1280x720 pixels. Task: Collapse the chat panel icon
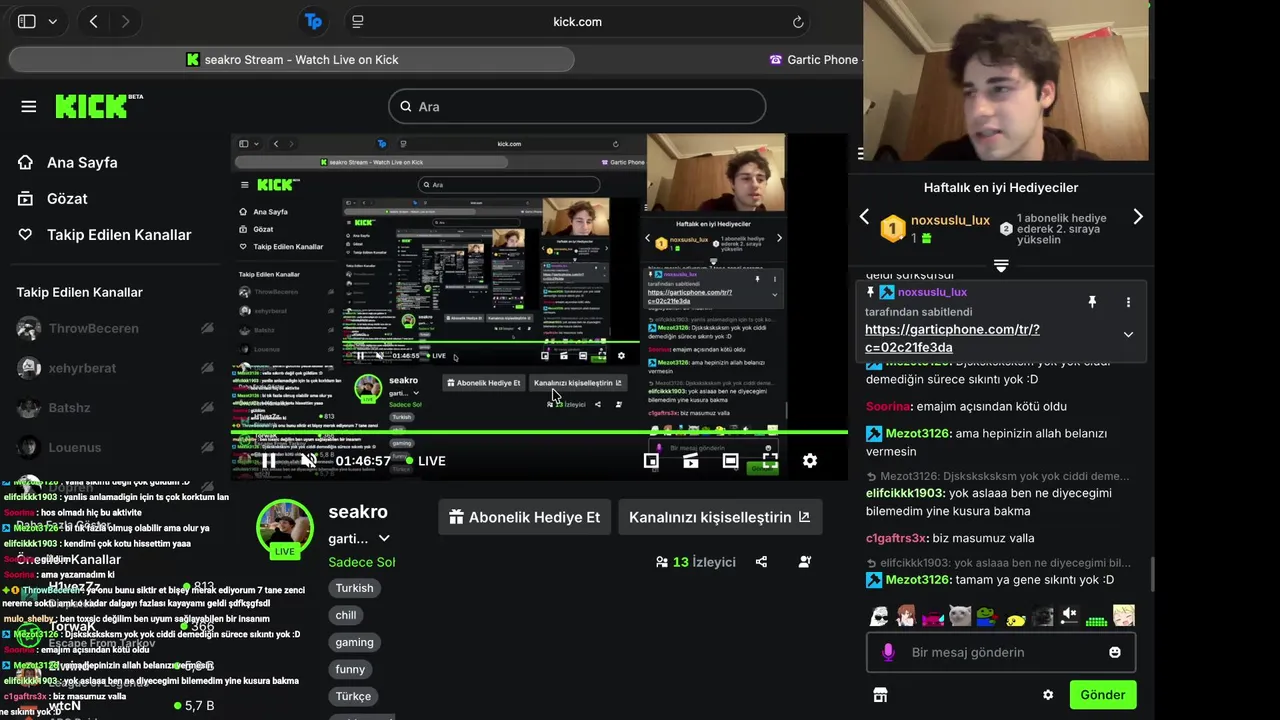click(x=861, y=154)
